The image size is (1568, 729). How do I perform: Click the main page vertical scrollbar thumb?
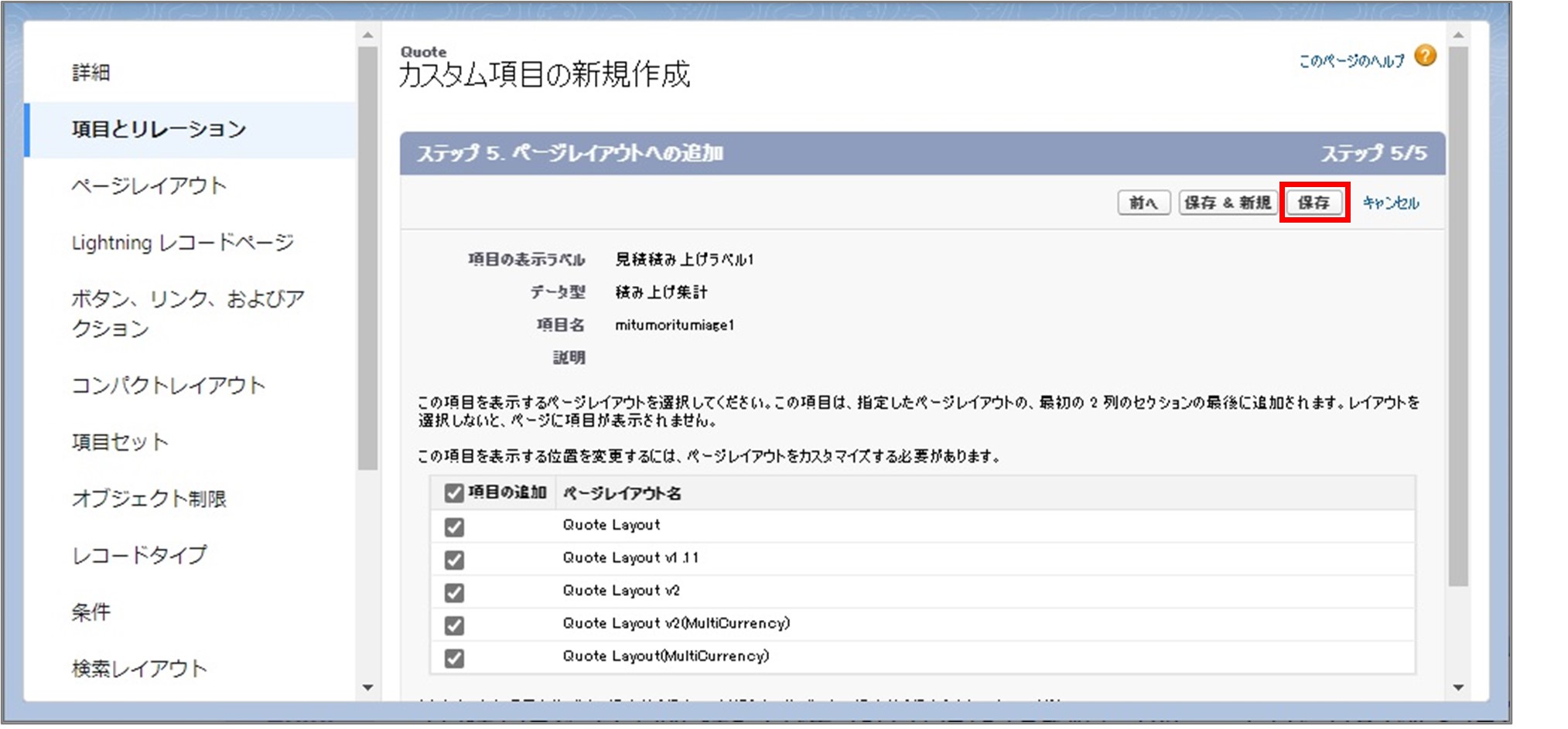[1458, 316]
